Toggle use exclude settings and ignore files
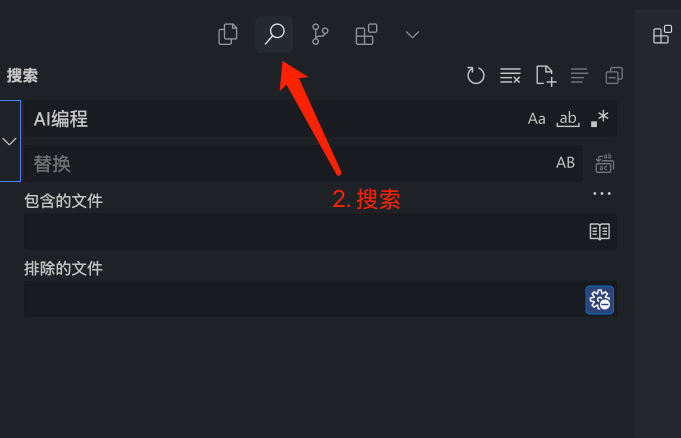This screenshot has height=438, width=681. point(600,300)
